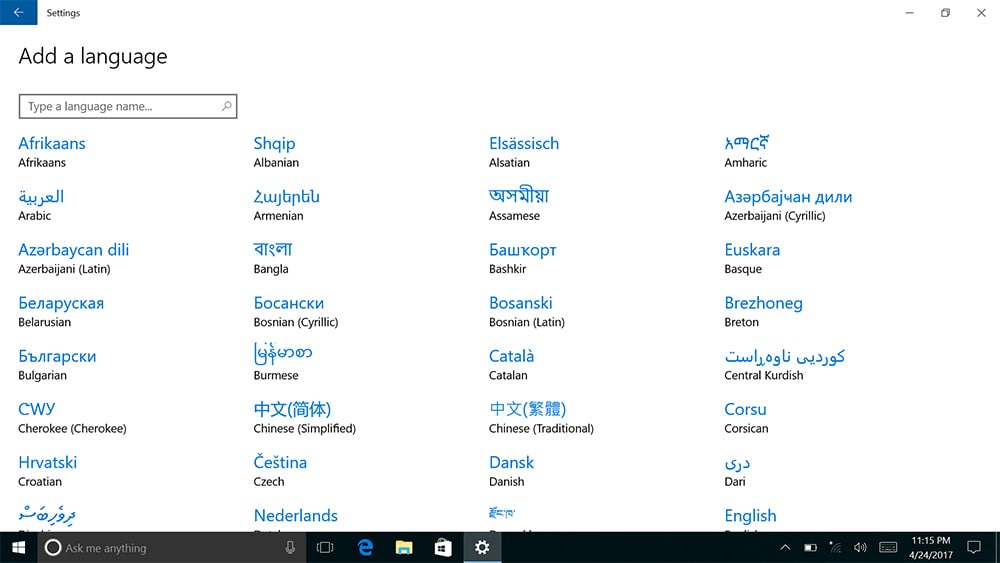1000x563 pixels.
Task: Click the Settings gear in the taskbar
Action: (482, 547)
